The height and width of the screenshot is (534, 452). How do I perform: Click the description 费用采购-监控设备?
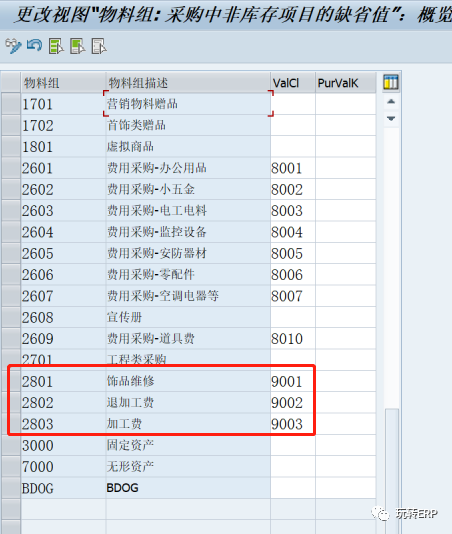188,232
